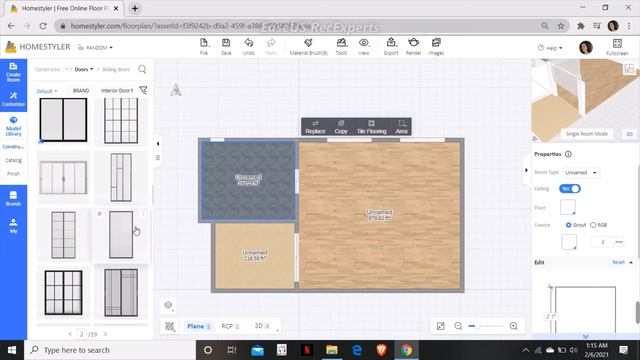Click the canvas zoom slider
640x360 pixels.
click(486, 326)
